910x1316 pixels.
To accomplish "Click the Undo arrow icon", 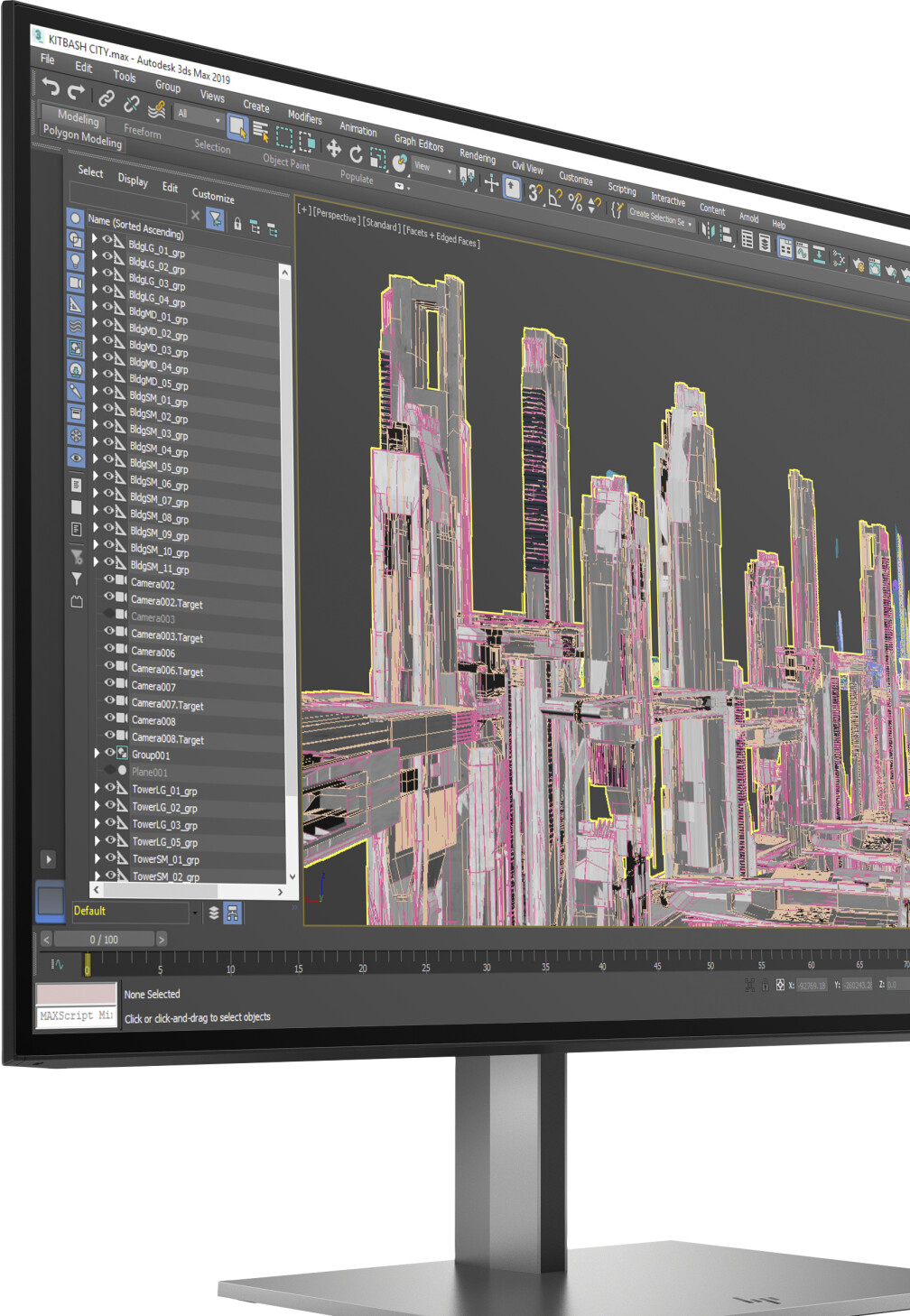I will click(x=51, y=87).
